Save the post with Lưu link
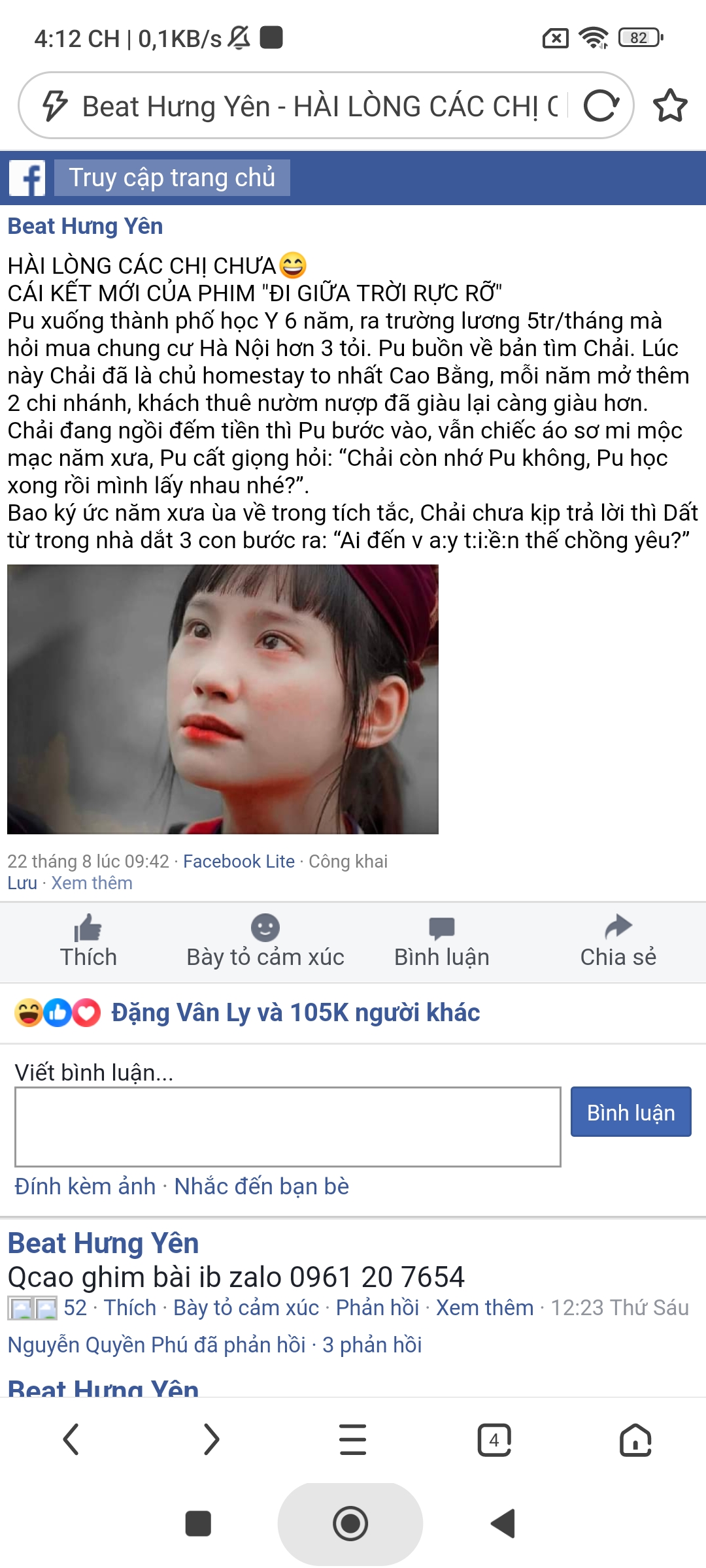This screenshot has width=706, height=1568. [22, 883]
